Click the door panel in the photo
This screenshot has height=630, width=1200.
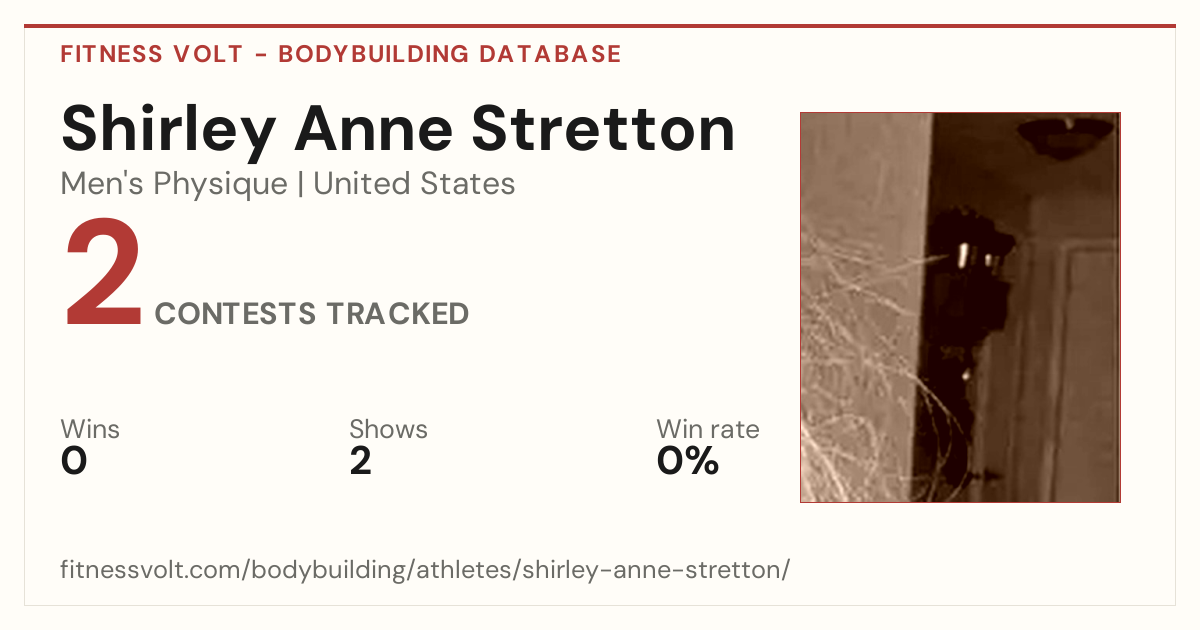1090,370
